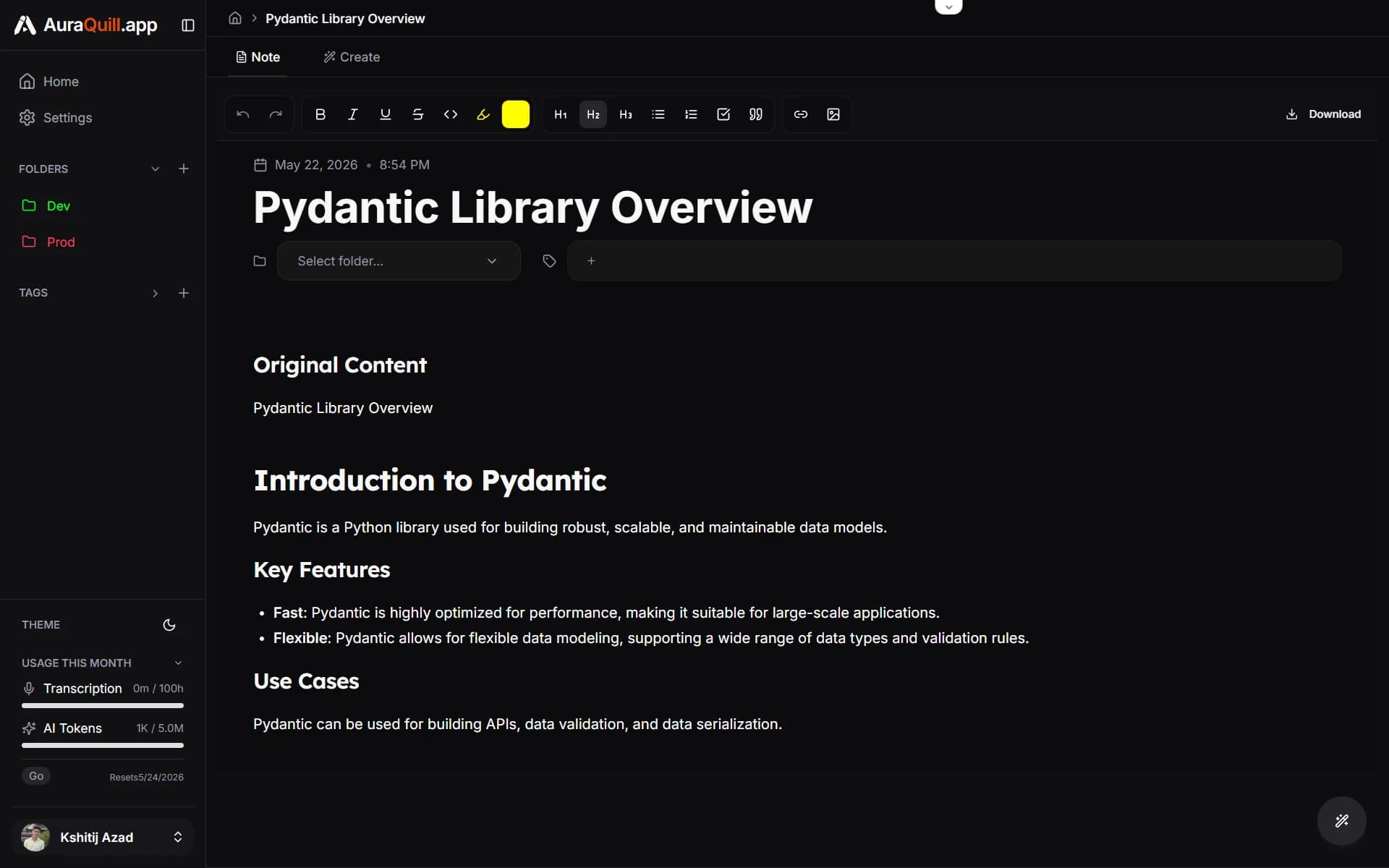The width and height of the screenshot is (1389, 868).
Task: Open the AI magic wand floating button
Action: tap(1342, 821)
